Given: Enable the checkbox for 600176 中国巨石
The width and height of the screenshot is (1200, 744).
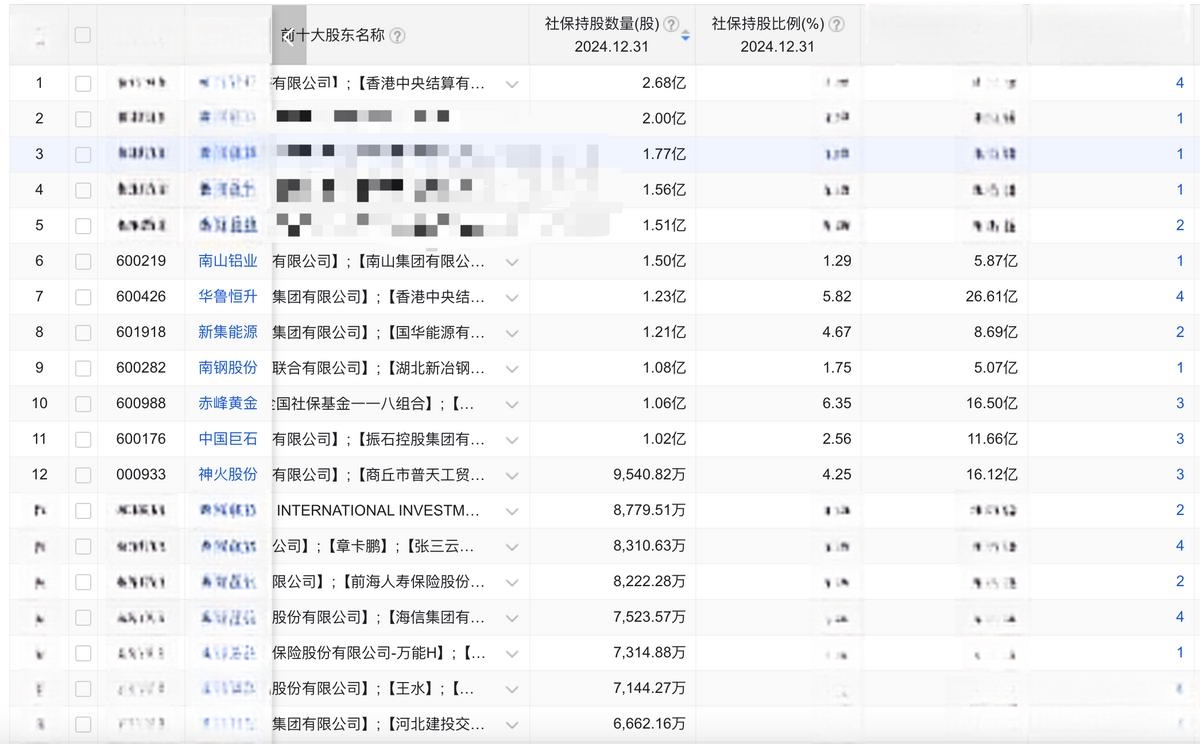Looking at the screenshot, I should 83,439.
